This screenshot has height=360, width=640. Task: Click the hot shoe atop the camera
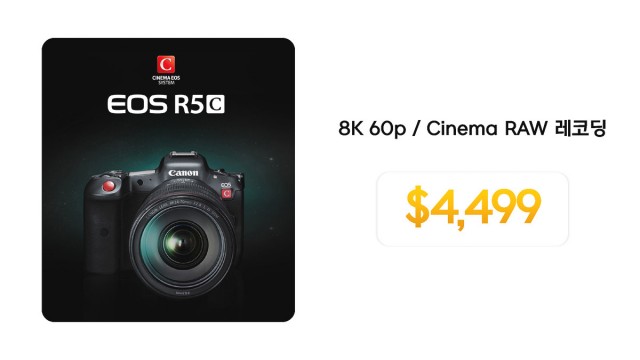click(183, 155)
